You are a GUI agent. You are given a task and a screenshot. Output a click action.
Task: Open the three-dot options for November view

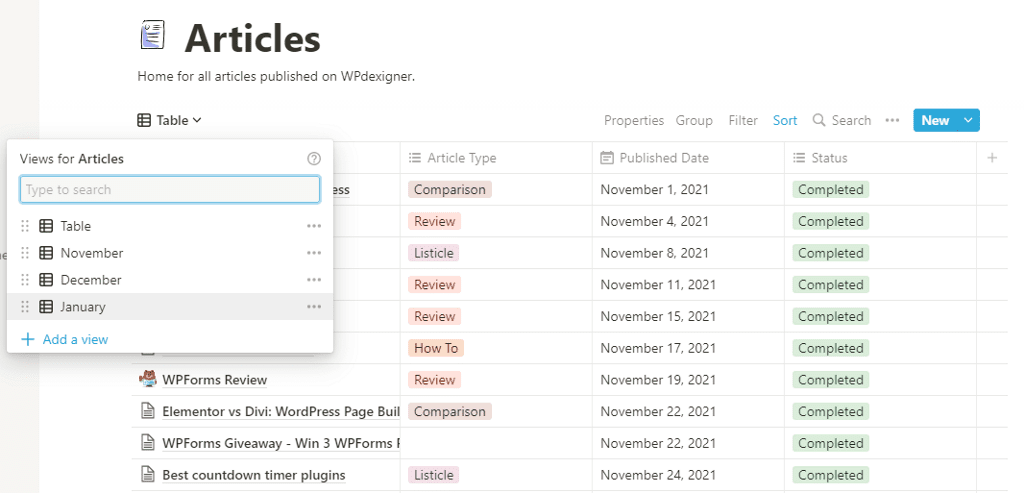pyautogui.click(x=314, y=253)
